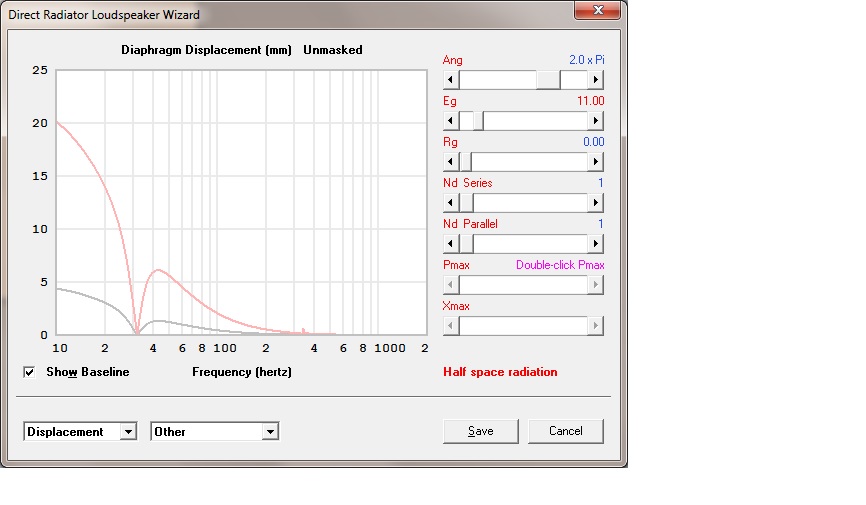
Task: Increase Rg with right arrow
Action: (x=595, y=162)
